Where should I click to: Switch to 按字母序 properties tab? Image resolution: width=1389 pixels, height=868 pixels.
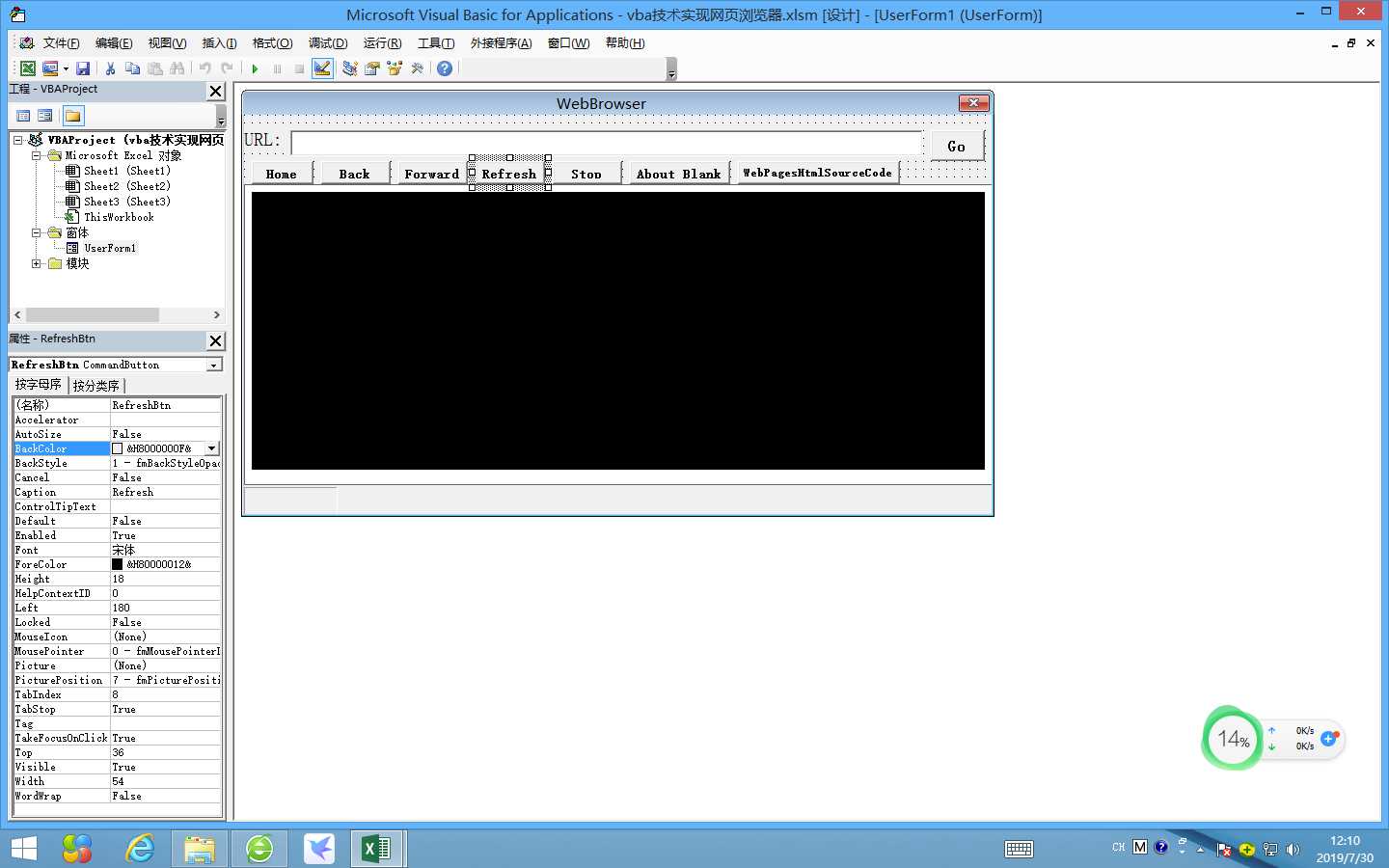(x=39, y=385)
